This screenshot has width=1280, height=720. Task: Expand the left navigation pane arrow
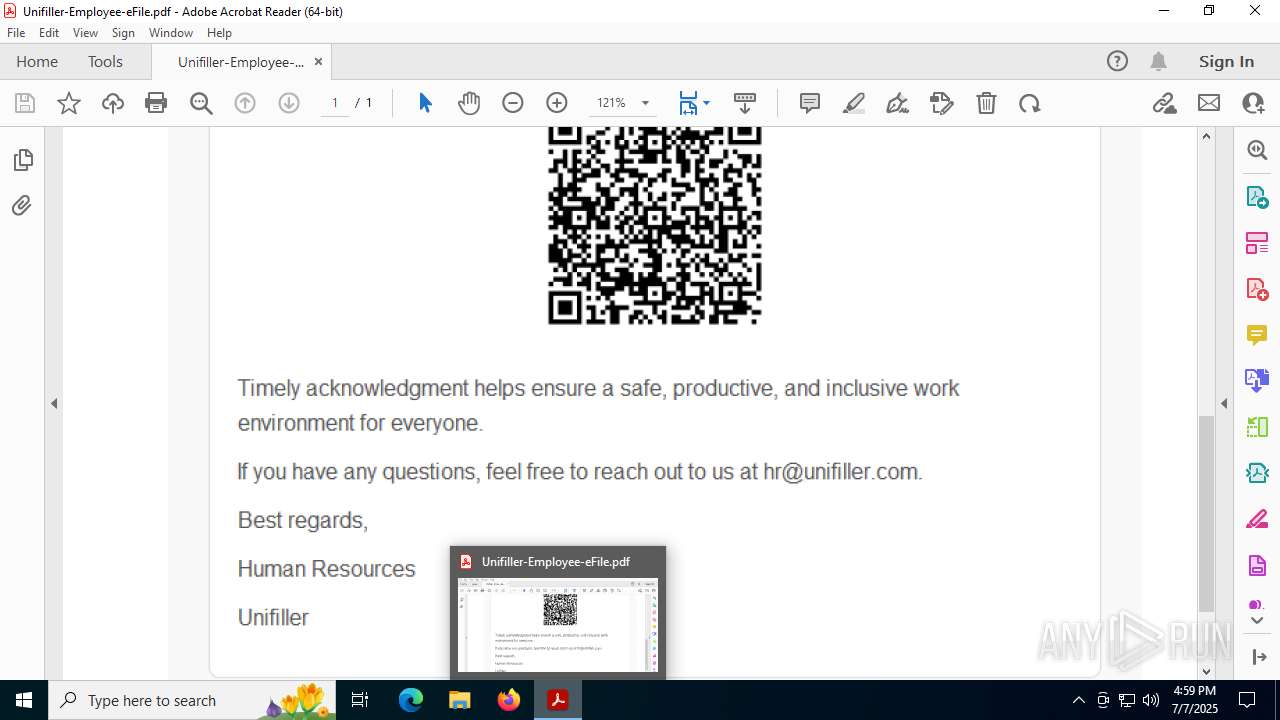click(x=54, y=403)
